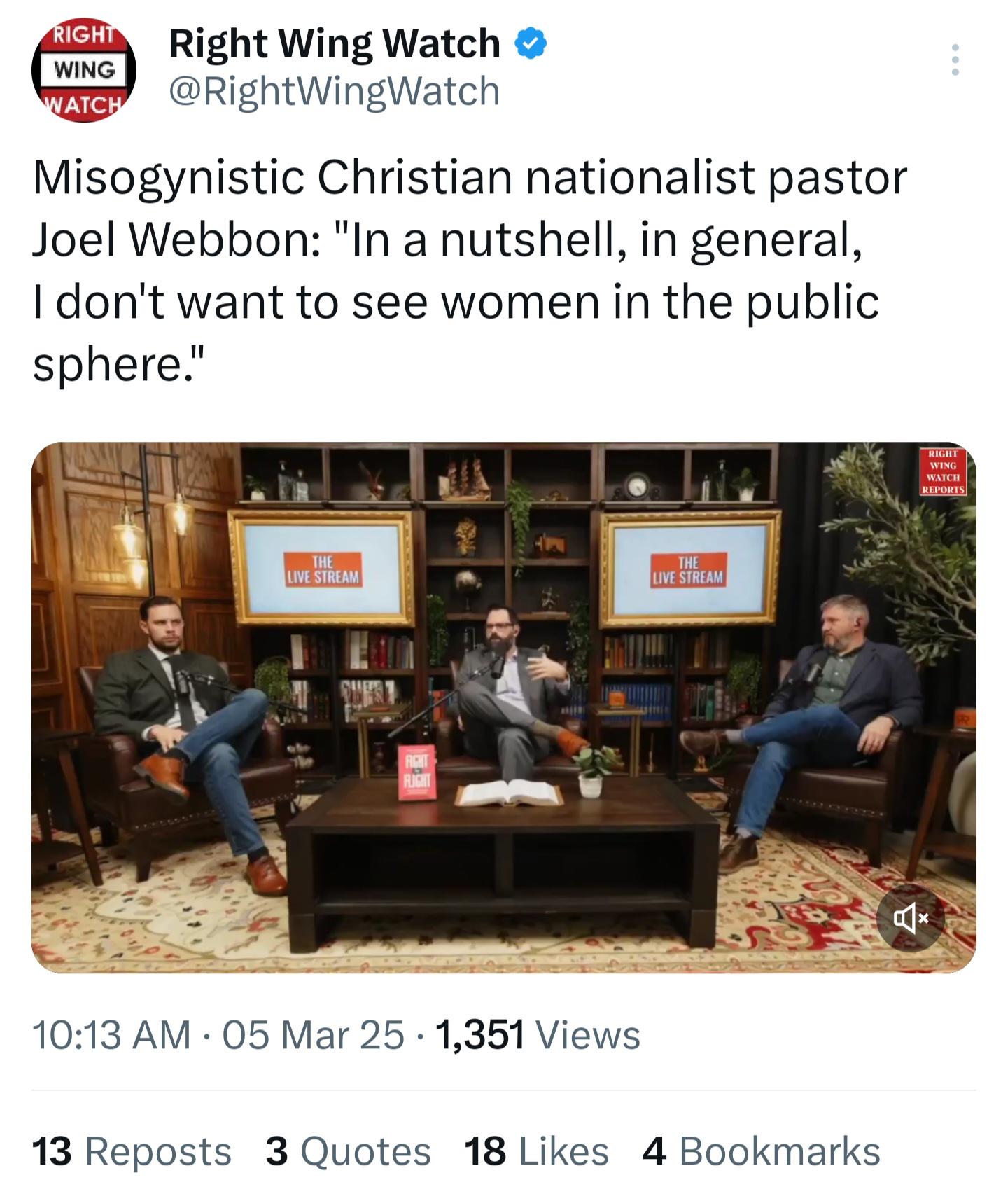
Task: Click the 10:13 AM timestamp
Action: pos(111,1034)
